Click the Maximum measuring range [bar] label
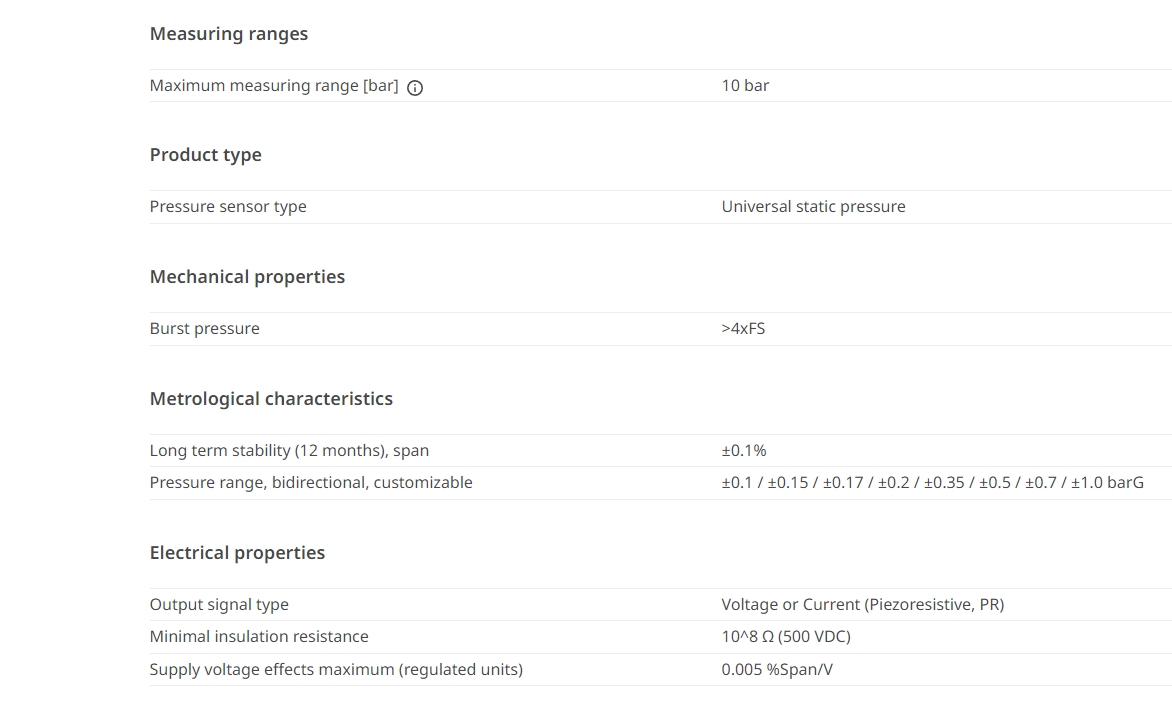 coord(274,86)
